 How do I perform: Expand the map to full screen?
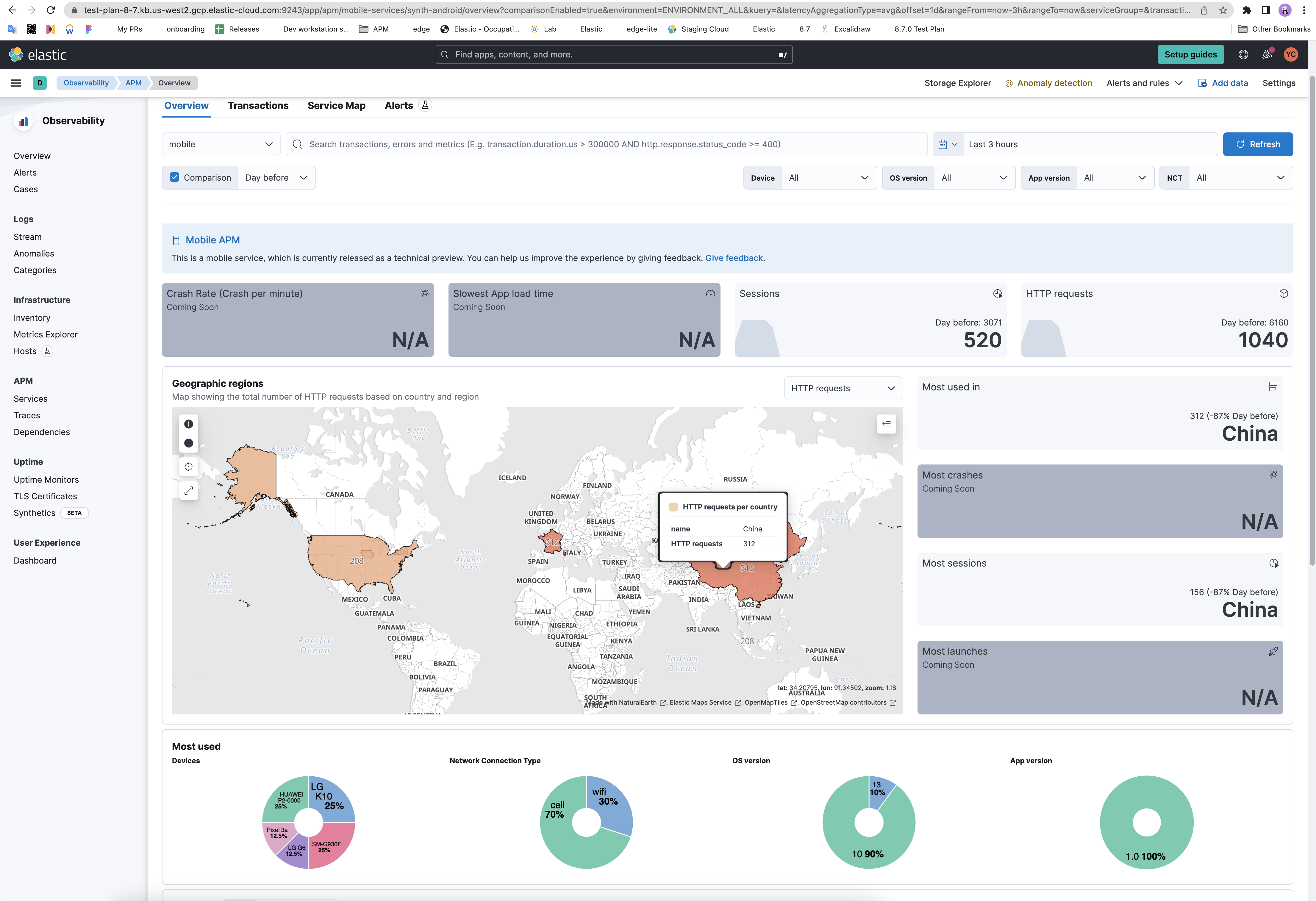coord(189,490)
